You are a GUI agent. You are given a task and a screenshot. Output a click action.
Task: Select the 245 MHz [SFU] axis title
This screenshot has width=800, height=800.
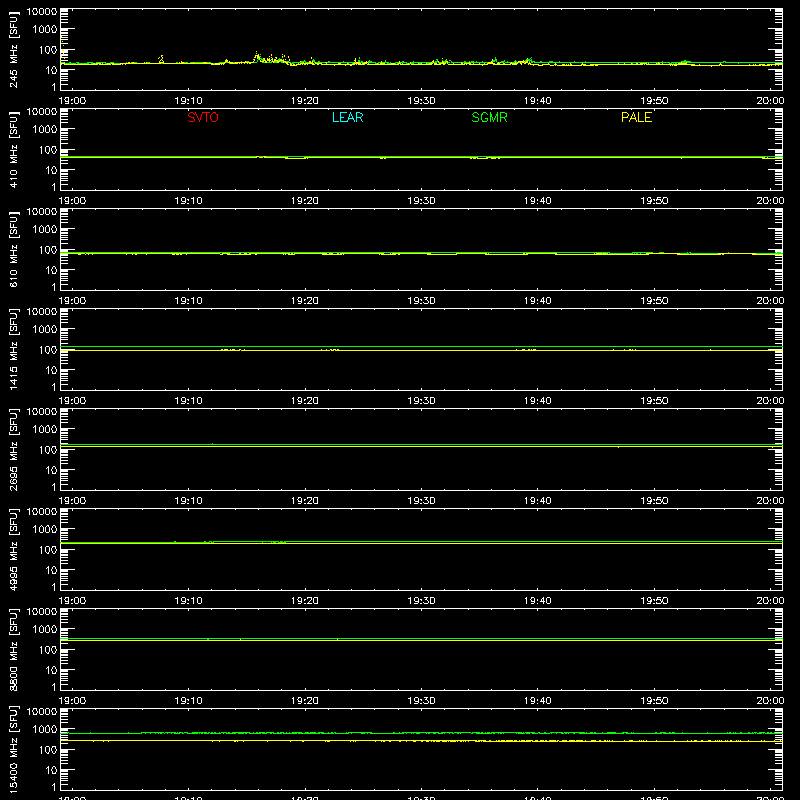13,49
